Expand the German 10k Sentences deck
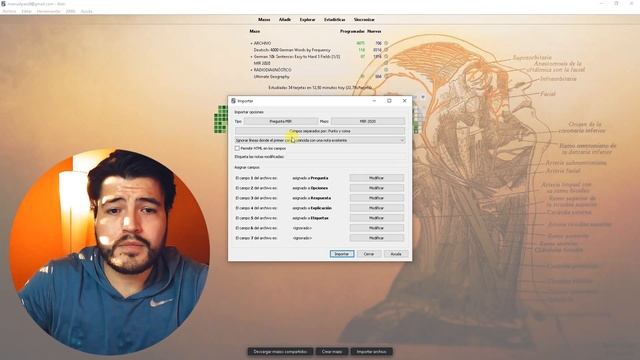Image resolution: width=640 pixels, height=360 pixels. click(251, 57)
